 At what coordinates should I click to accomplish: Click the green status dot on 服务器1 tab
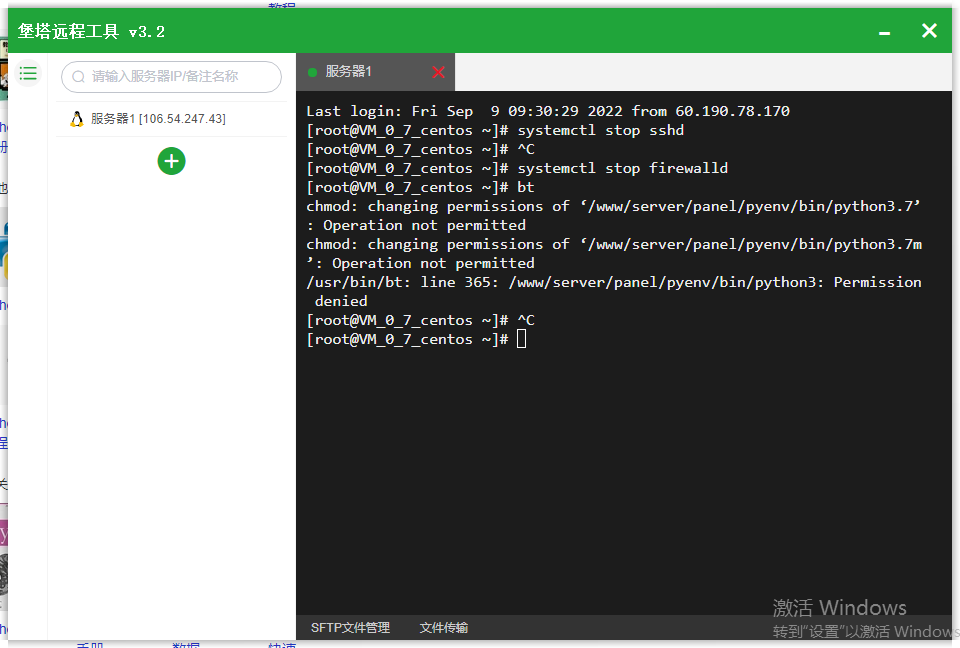click(x=312, y=72)
